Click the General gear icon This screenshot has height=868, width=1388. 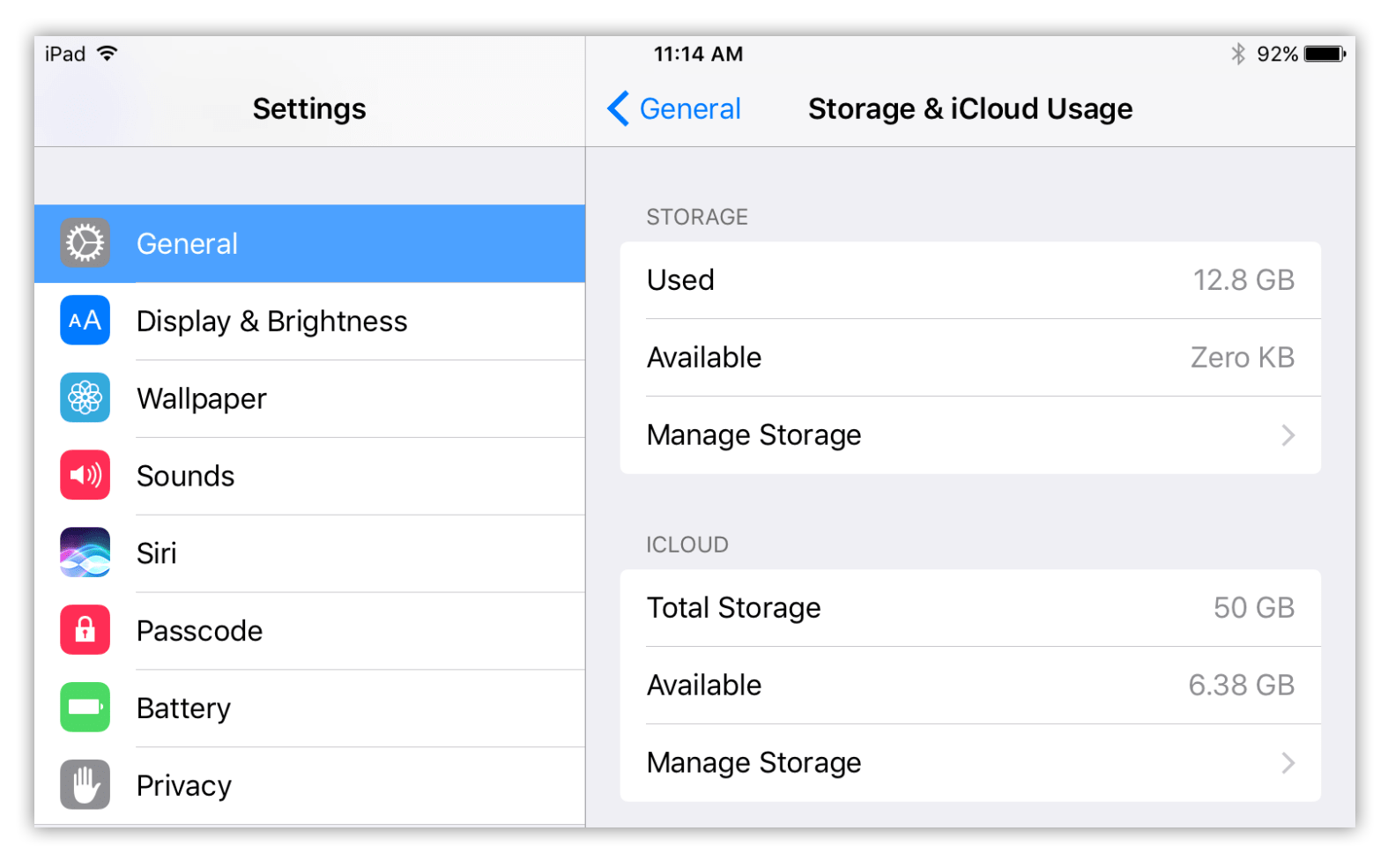coord(85,243)
